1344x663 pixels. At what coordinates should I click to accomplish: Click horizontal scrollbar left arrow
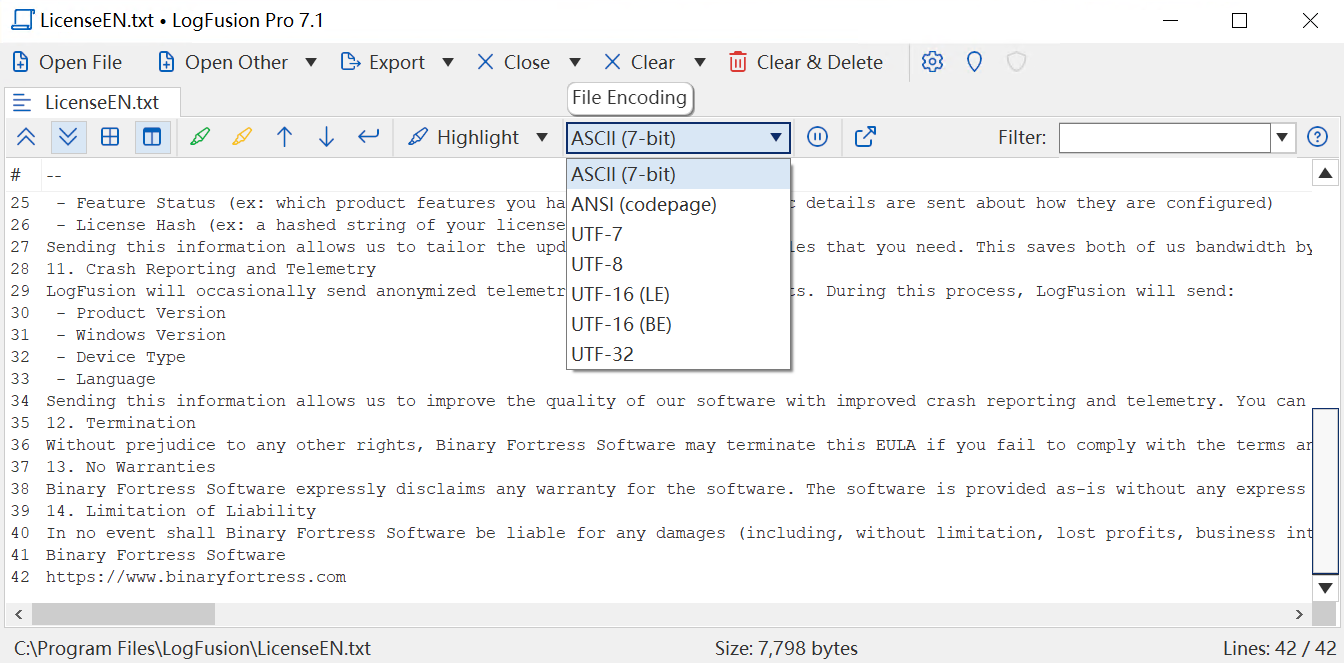tap(17, 614)
